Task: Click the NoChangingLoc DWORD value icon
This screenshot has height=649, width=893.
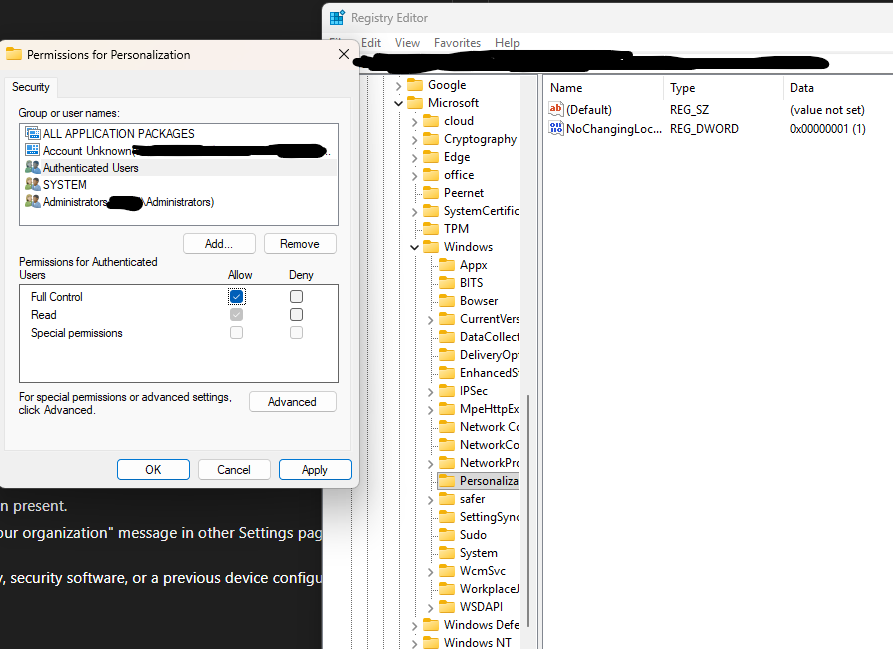Action: pos(556,128)
